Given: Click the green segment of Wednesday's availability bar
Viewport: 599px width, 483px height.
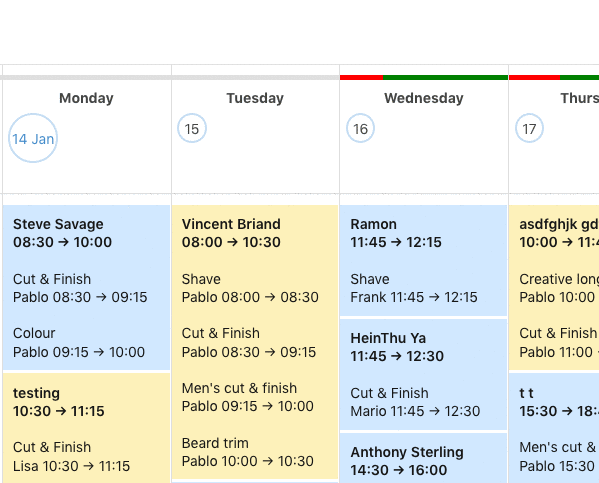Looking at the screenshot, I should point(445,78).
